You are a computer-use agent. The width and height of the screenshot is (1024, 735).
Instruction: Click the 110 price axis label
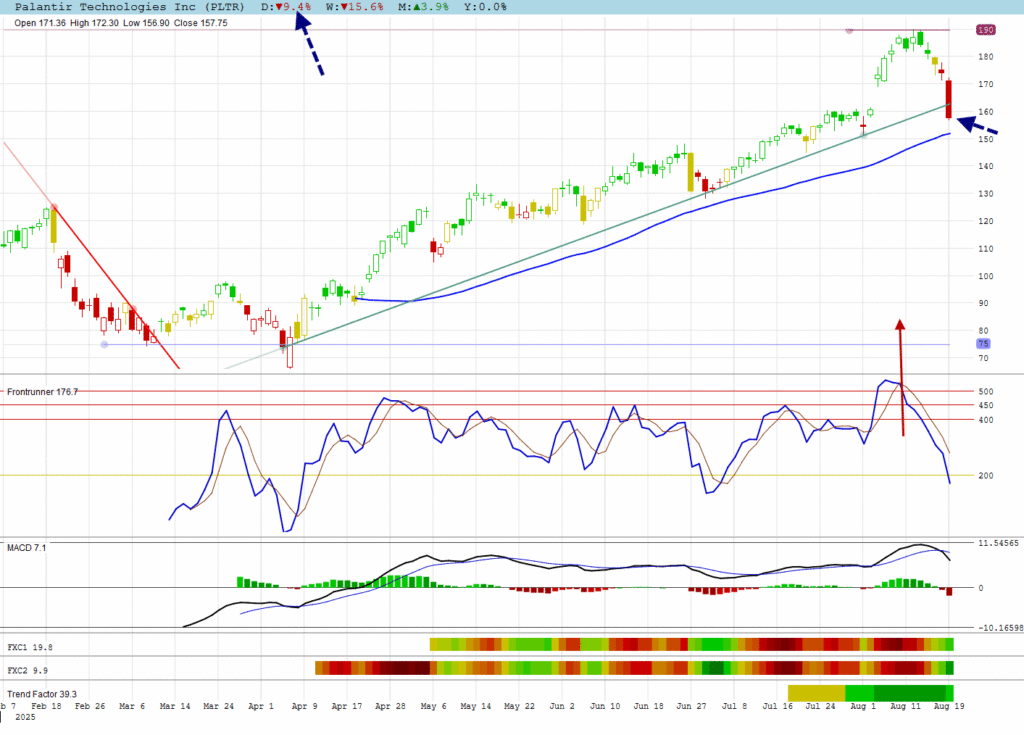coord(985,248)
